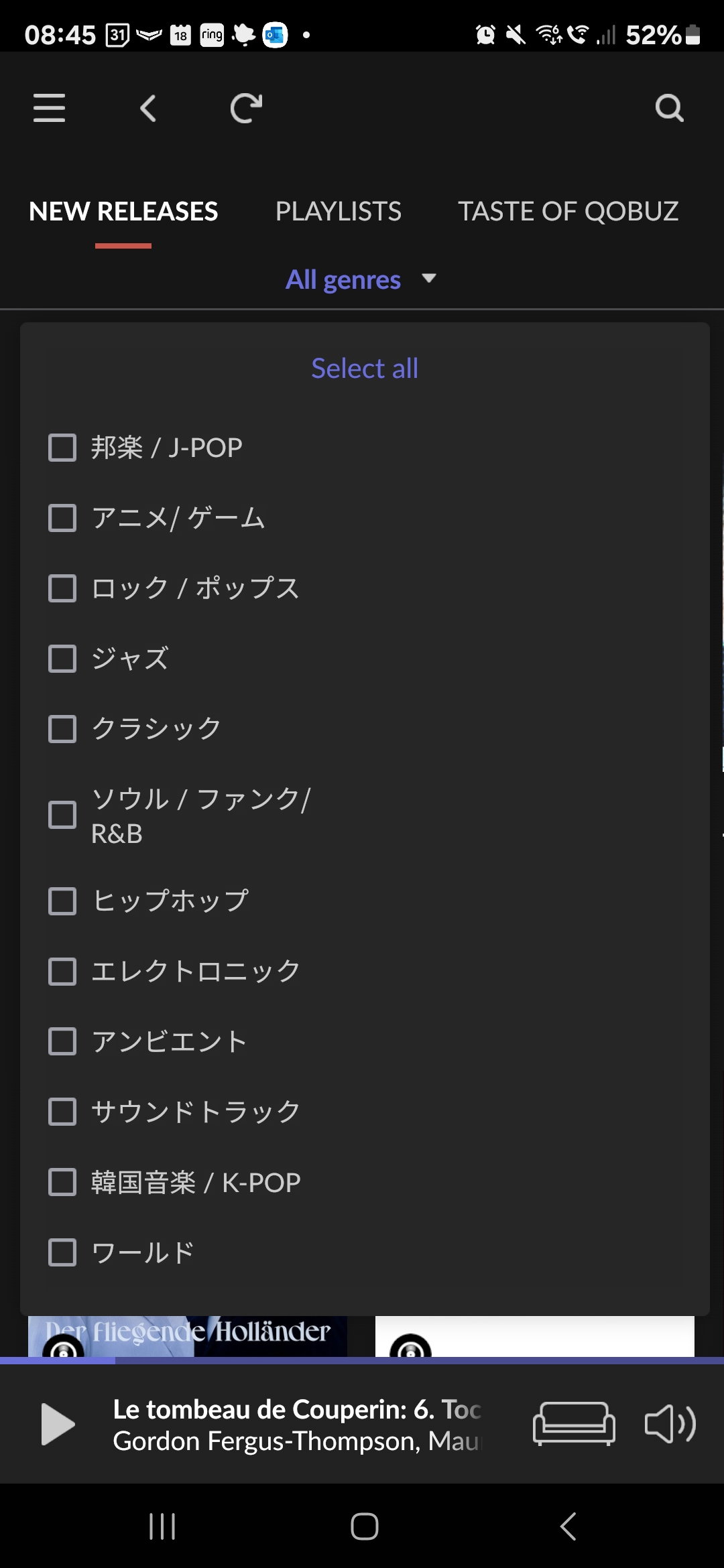Check the 邦楽 / J-POP checkbox
This screenshot has height=1568, width=724.
[x=62, y=448]
